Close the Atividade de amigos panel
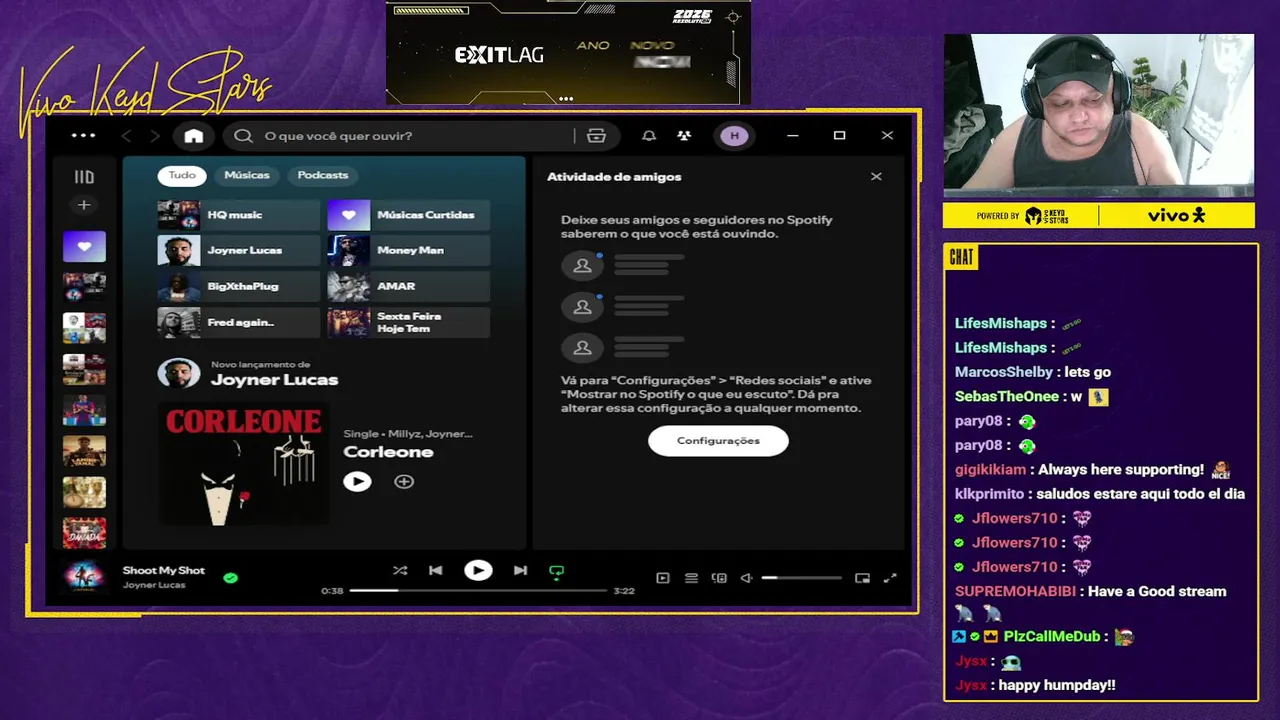The image size is (1280, 720). coord(876,177)
